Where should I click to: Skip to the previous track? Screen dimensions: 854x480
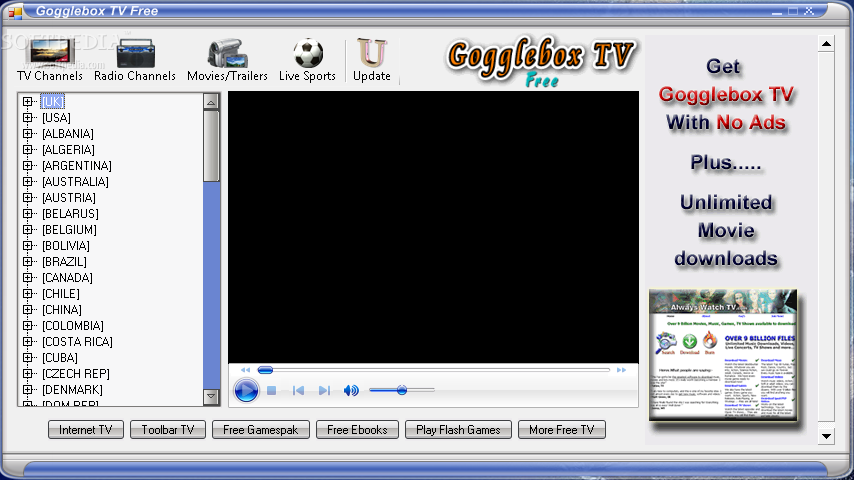(x=298, y=390)
